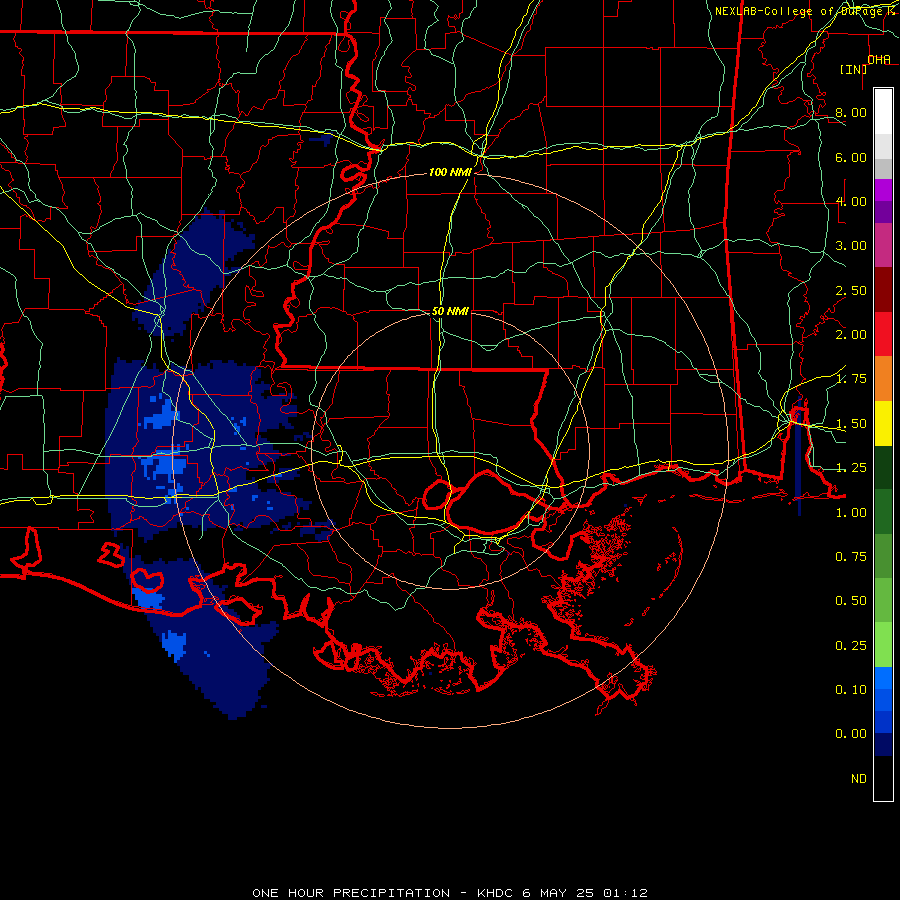
Task: Select the 1.75 legend value
Action: [x=851, y=379]
